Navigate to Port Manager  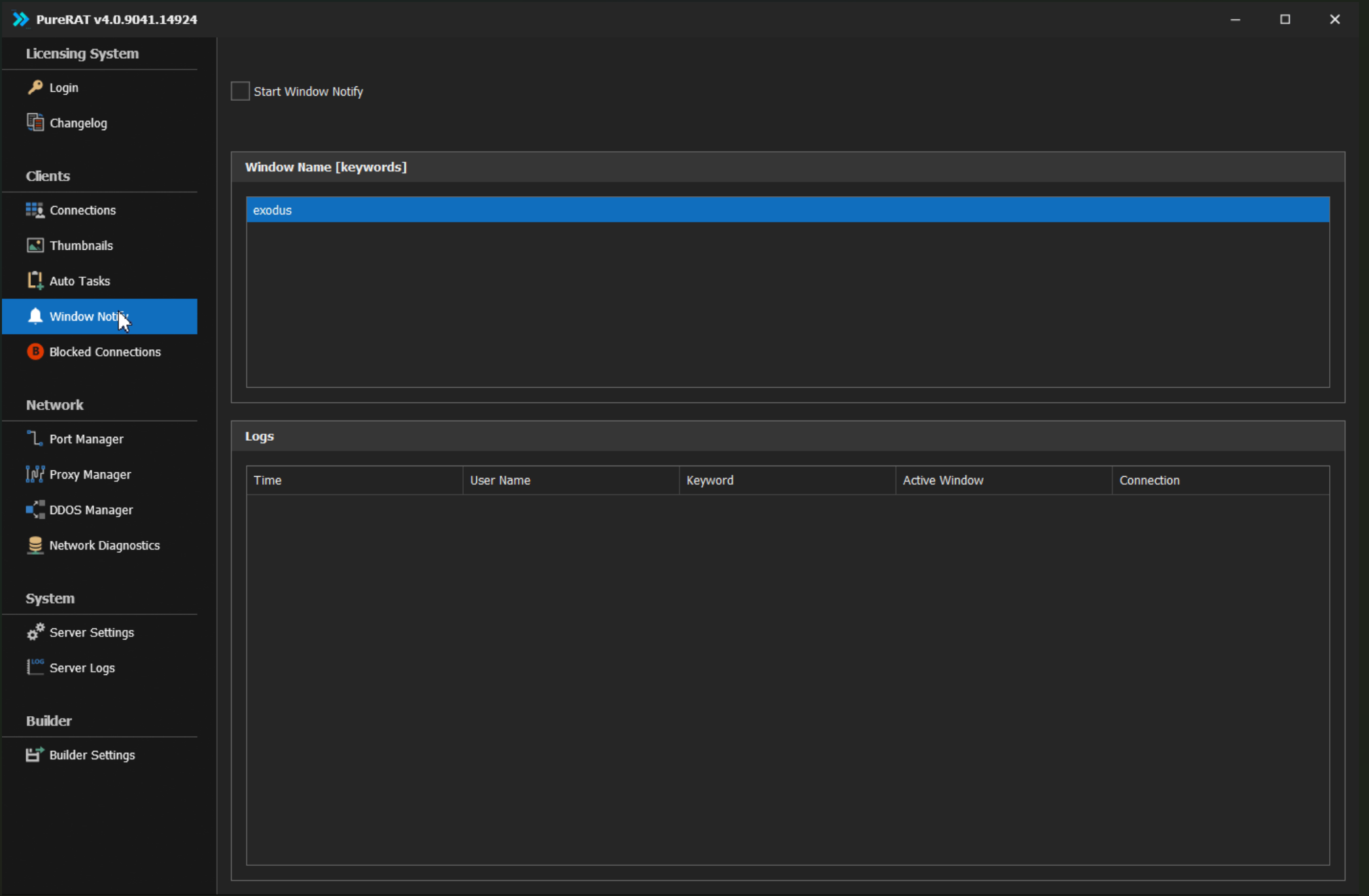click(99, 438)
